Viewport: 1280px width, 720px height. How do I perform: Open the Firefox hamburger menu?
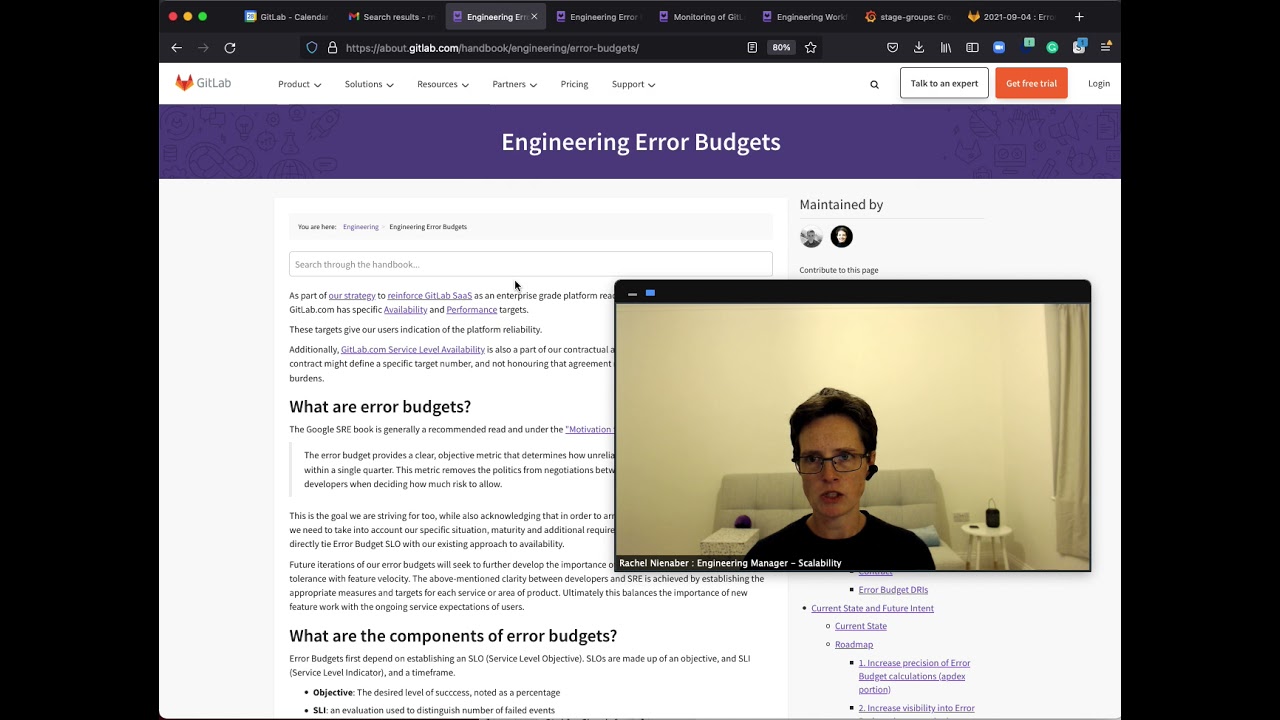coord(1106,48)
